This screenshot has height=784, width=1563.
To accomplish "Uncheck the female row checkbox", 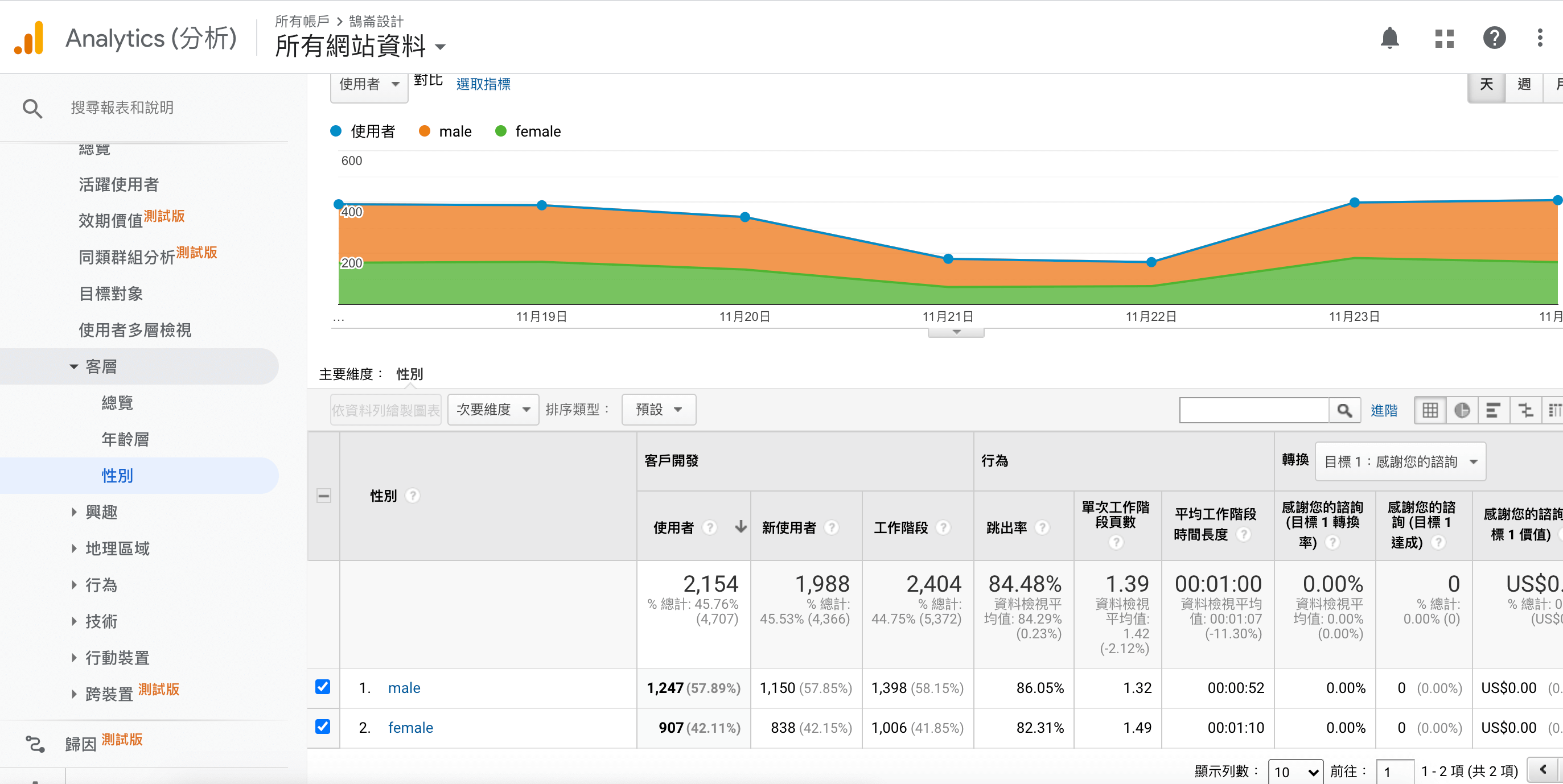I will pos(323,727).
